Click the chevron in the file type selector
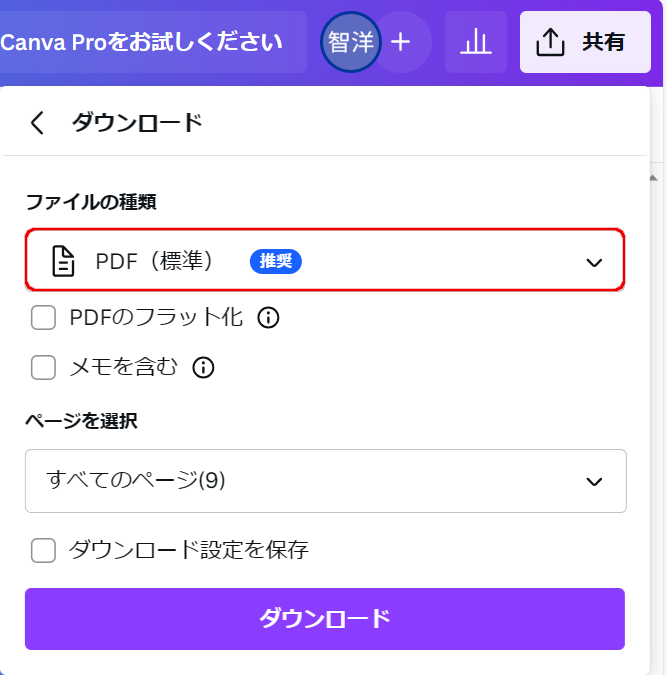 tap(594, 262)
